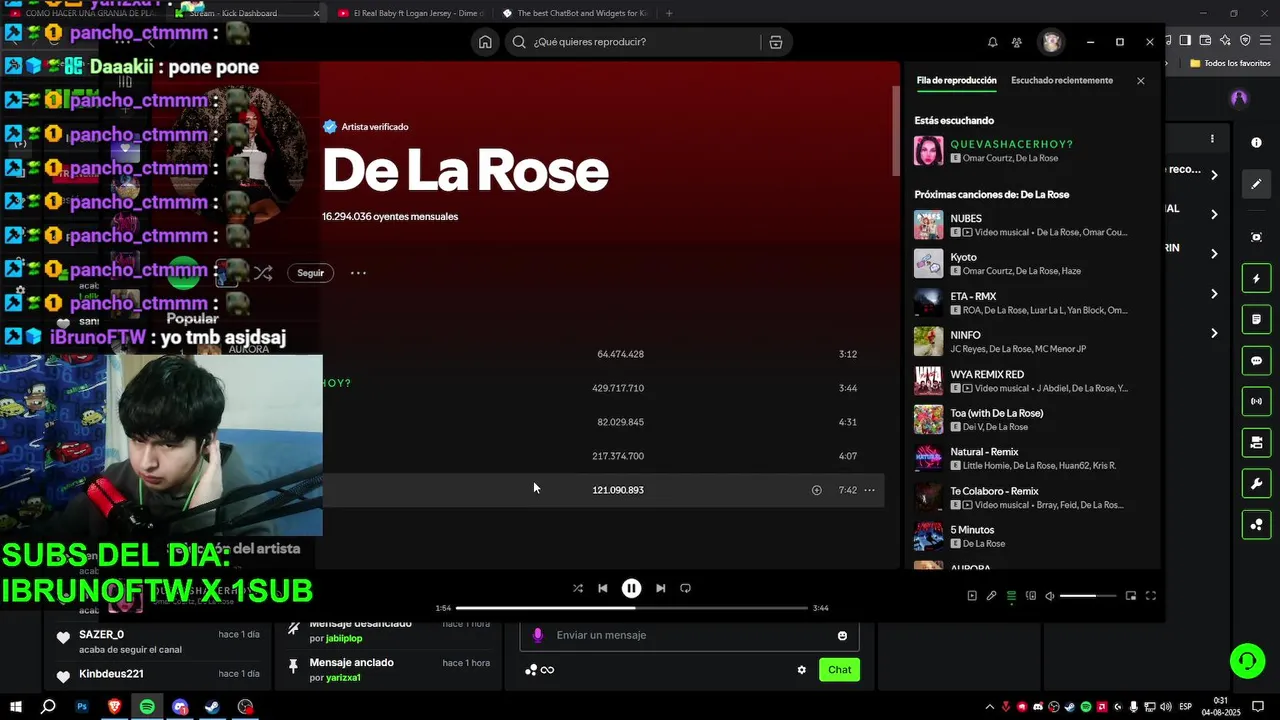Image resolution: width=1280 pixels, height=720 pixels.
Task: Open Kick support headset button
Action: 1247,660
